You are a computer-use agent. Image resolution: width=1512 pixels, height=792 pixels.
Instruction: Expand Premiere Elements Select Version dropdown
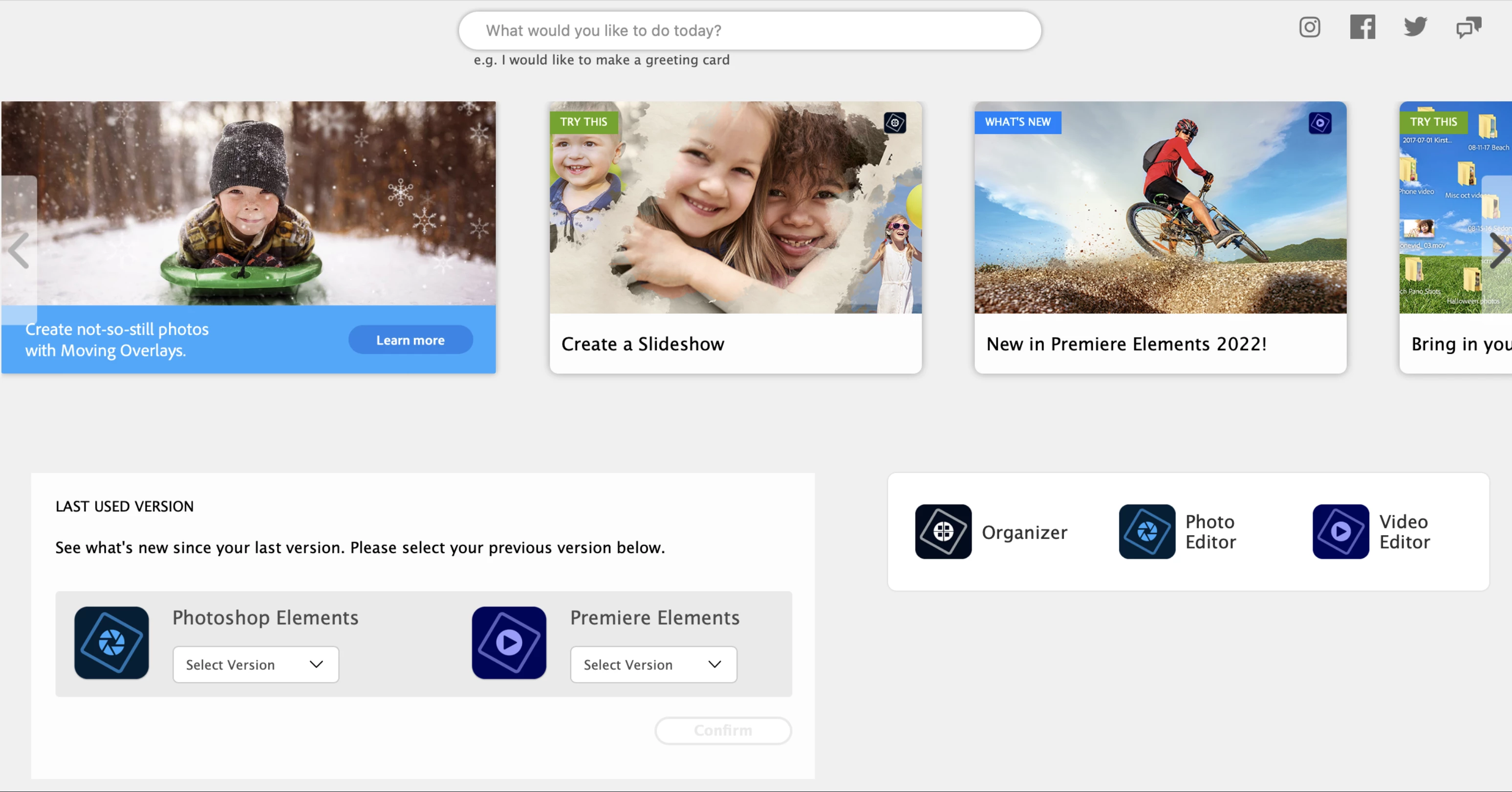point(654,664)
